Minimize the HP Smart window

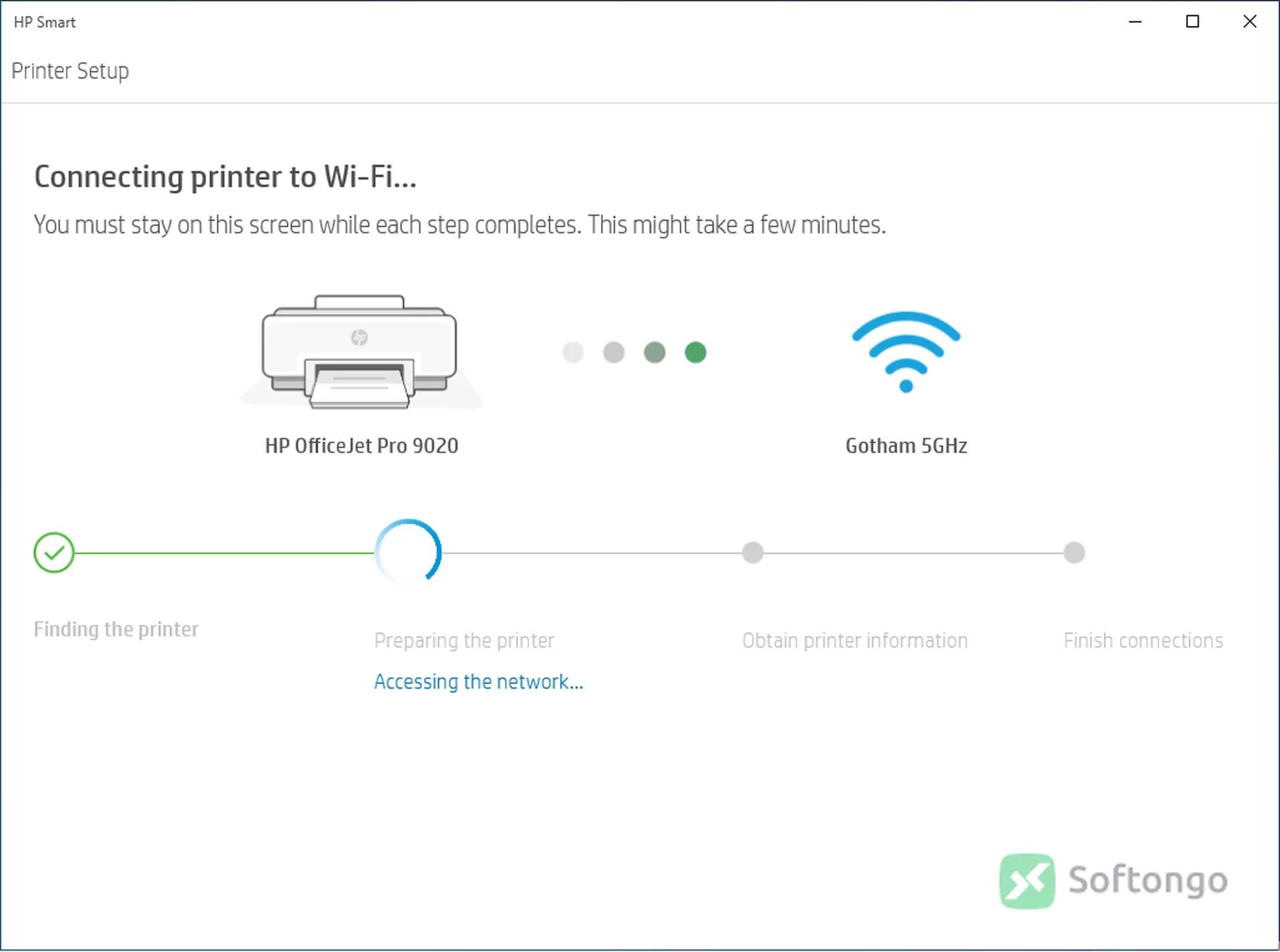(x=1135, y=21)
